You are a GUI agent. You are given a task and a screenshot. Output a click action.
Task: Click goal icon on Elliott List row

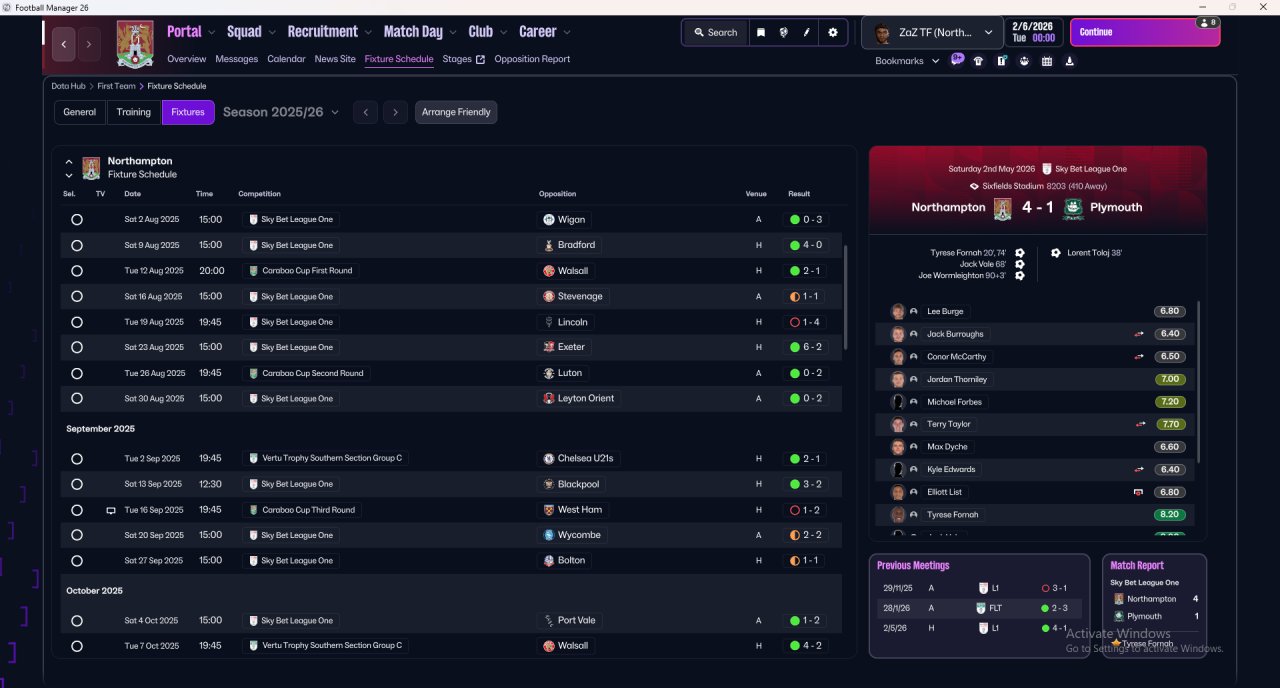(x=1138, y=492)
